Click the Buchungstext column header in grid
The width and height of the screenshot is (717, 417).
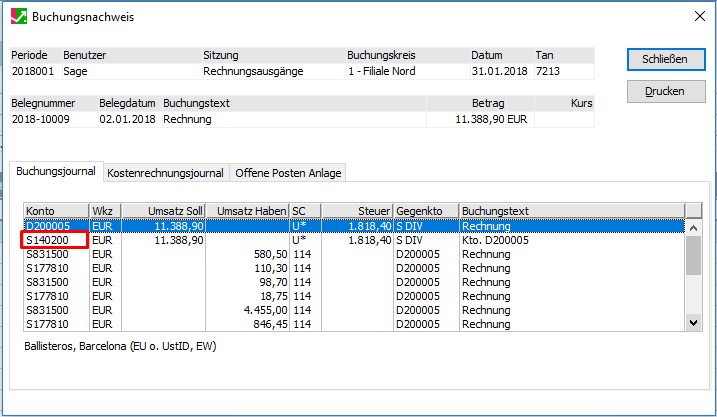tap(571, 211)
